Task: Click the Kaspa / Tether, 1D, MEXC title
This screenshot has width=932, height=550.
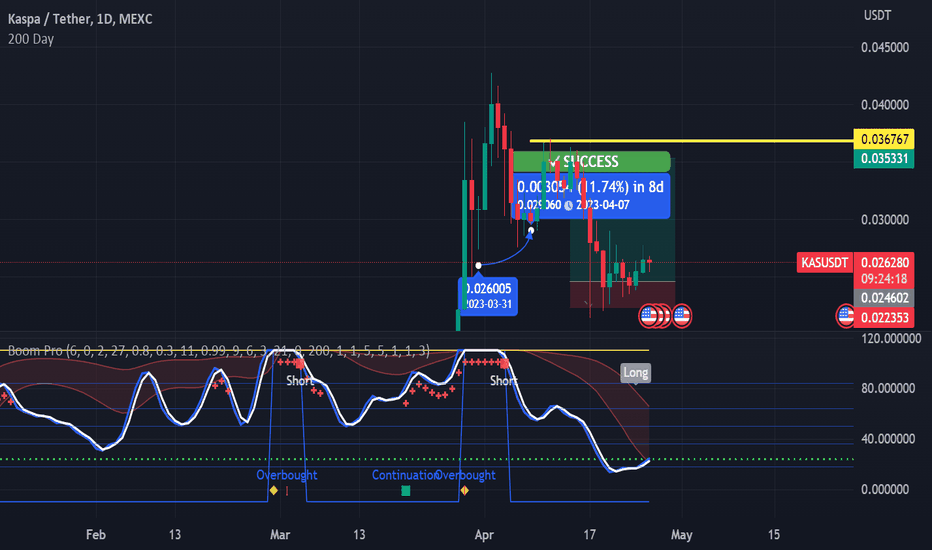Action: (x=80, y=19)
